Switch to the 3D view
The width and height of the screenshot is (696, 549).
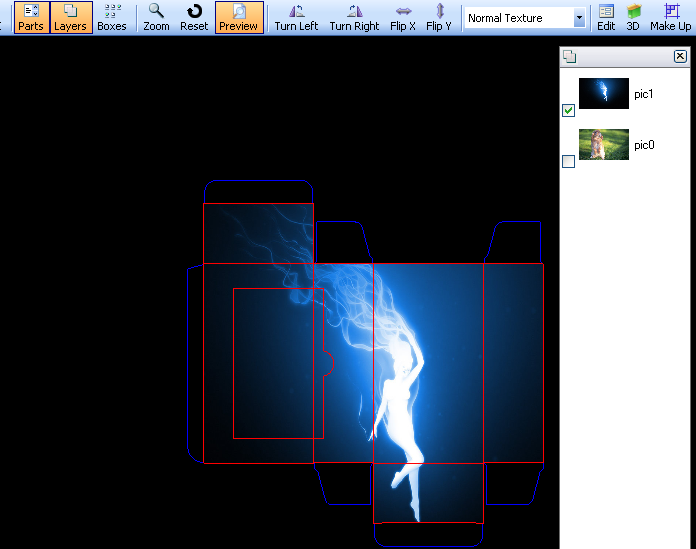[633, 17]
